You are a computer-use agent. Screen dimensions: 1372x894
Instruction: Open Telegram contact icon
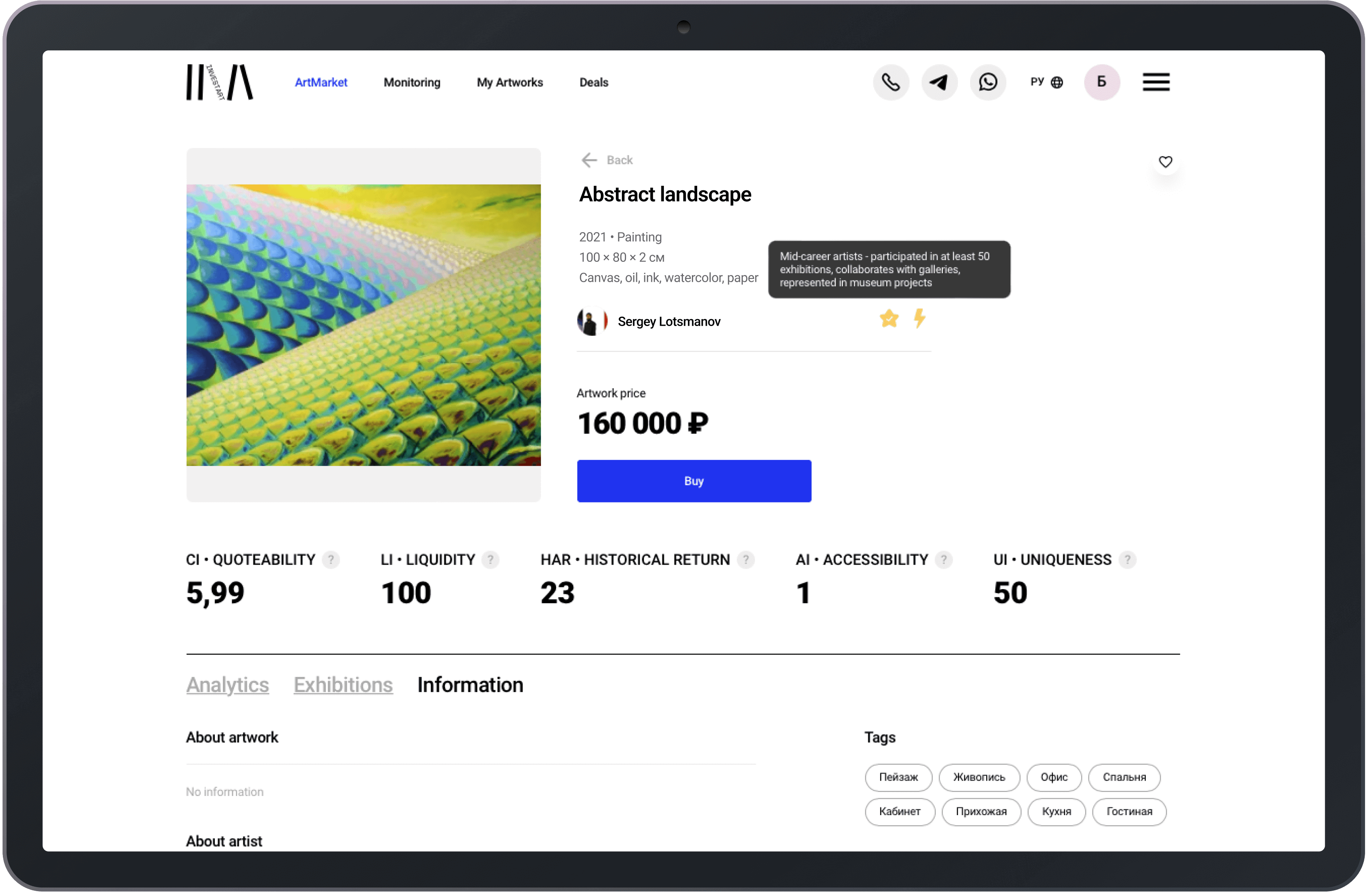939,83
